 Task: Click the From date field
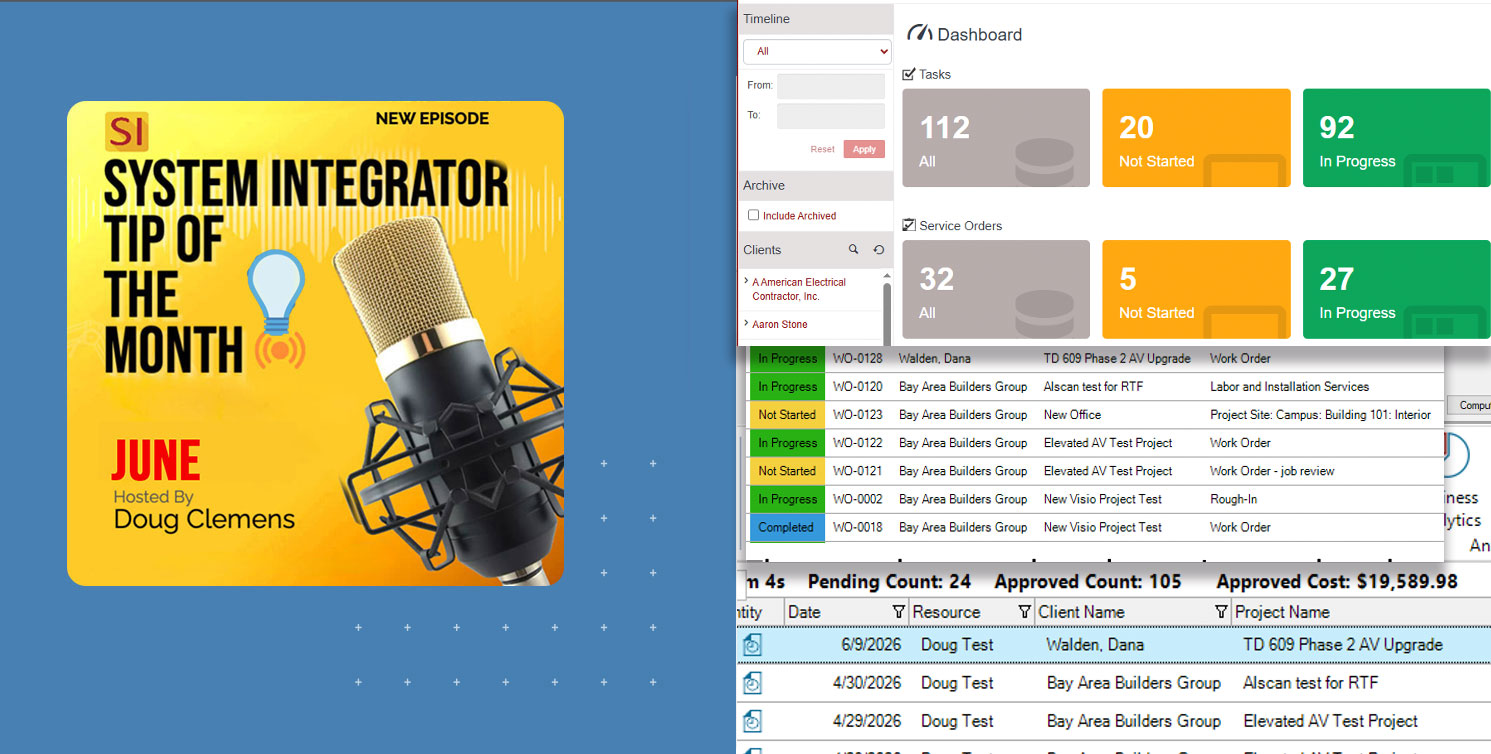pos(831,86)
